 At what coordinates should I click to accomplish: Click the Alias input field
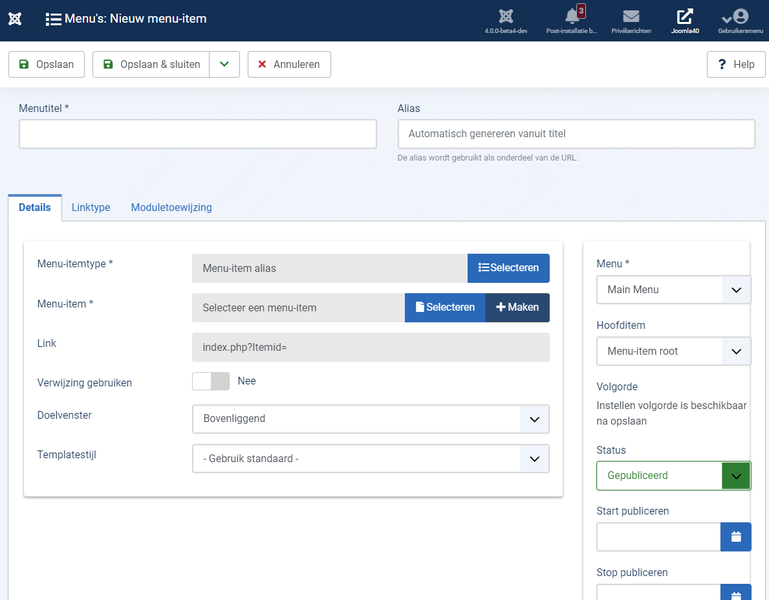click(576, 134)
